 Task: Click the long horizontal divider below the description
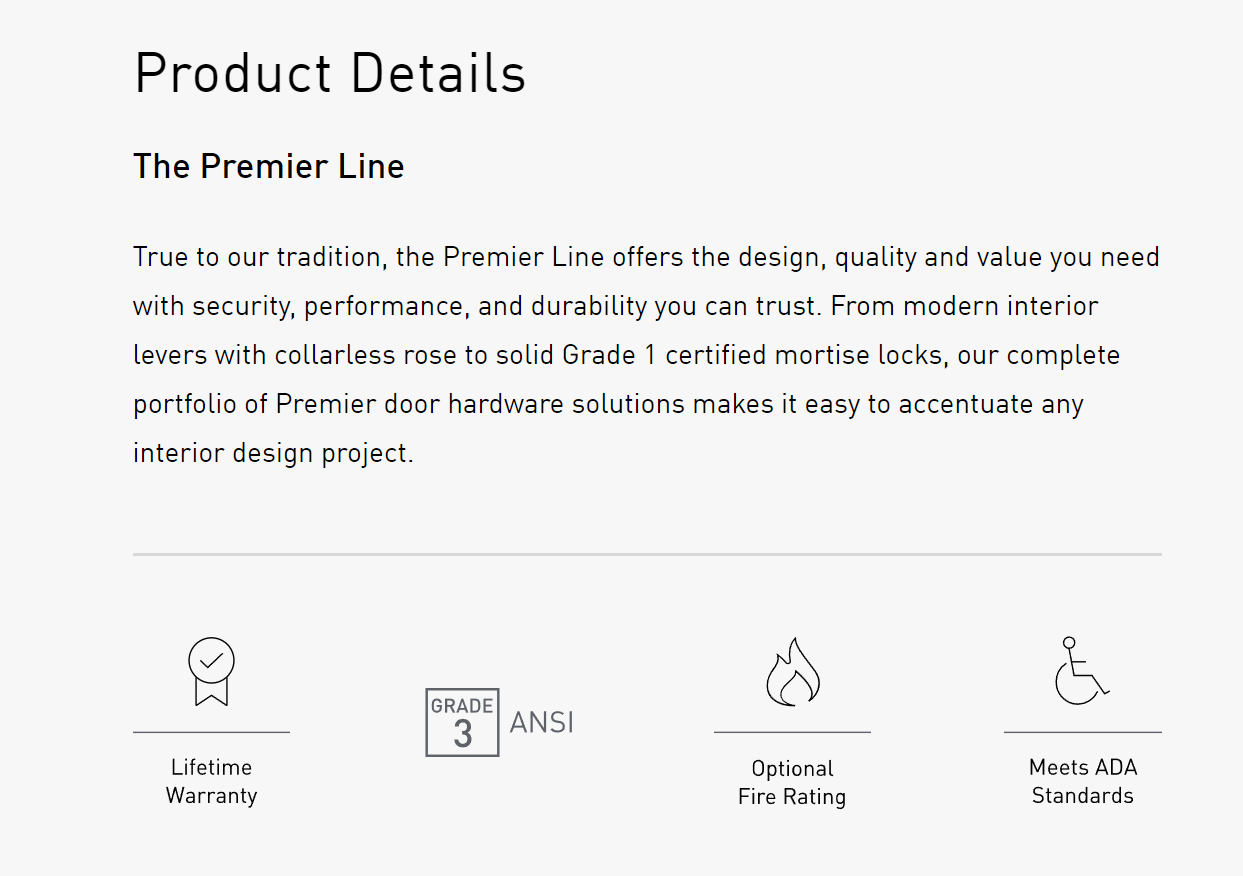[x=647, y=554]
